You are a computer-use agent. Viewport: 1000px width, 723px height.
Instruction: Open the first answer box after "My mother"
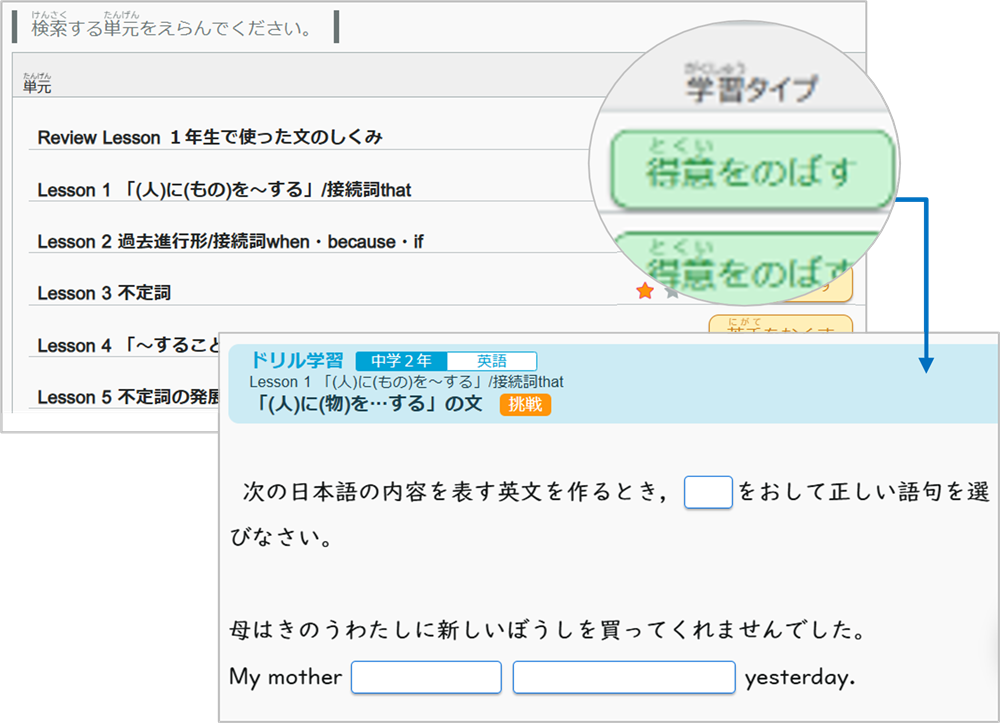[x=426, y=677]
